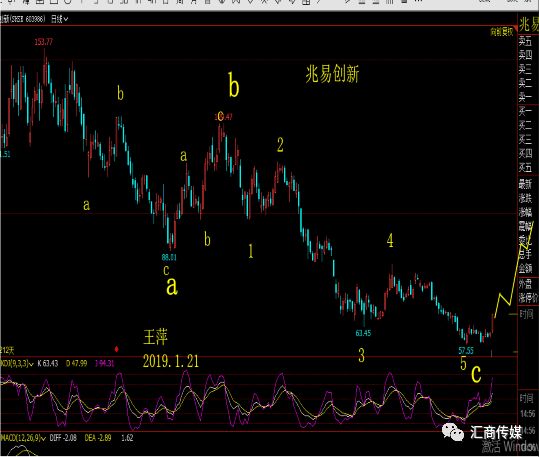Expand the MACD(12,26,9) indicator dropdown

[x=23, y=438]
